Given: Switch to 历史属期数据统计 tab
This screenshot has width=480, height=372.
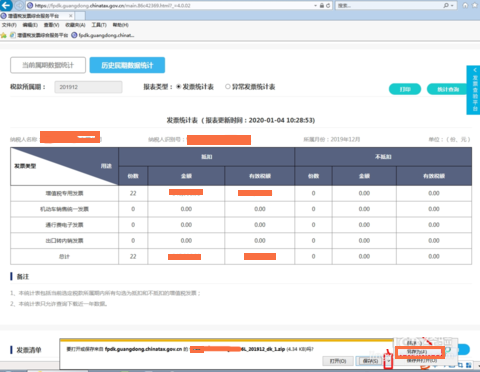Looking at the screenshot, I should (127, 65).
